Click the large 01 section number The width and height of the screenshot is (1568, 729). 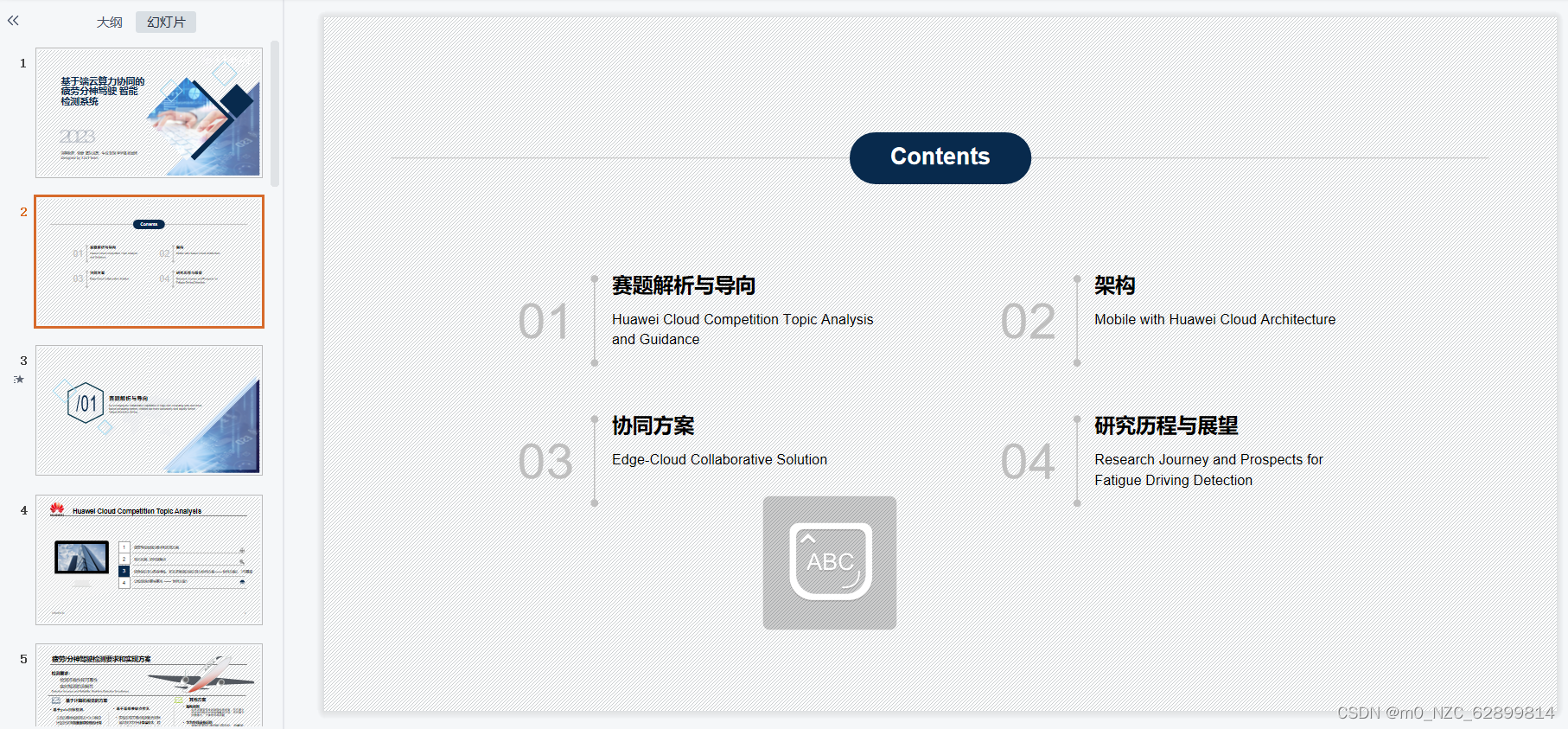click(544, 322)
